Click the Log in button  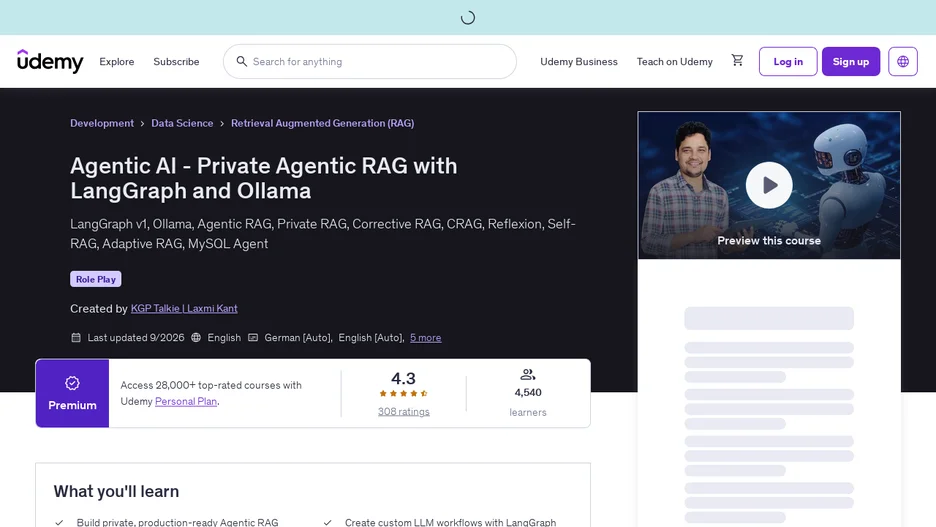point(788,61)
